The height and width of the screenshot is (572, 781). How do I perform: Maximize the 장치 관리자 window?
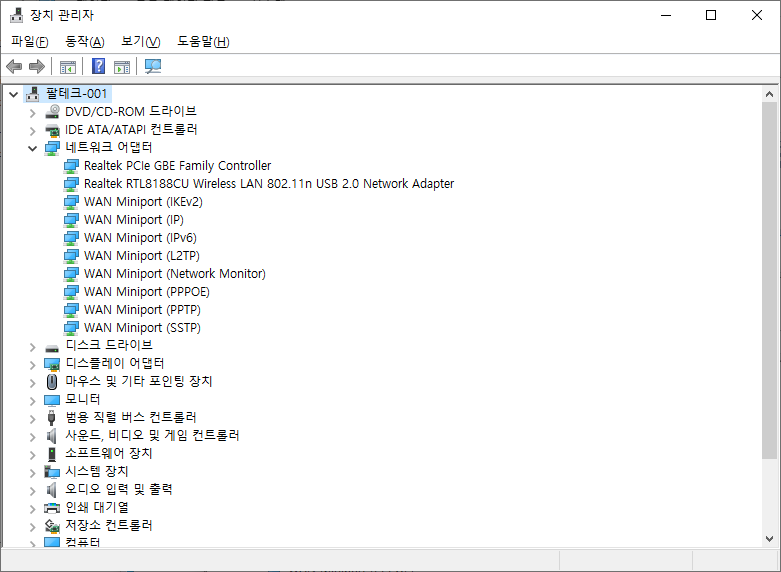click(x=711, y=15)
